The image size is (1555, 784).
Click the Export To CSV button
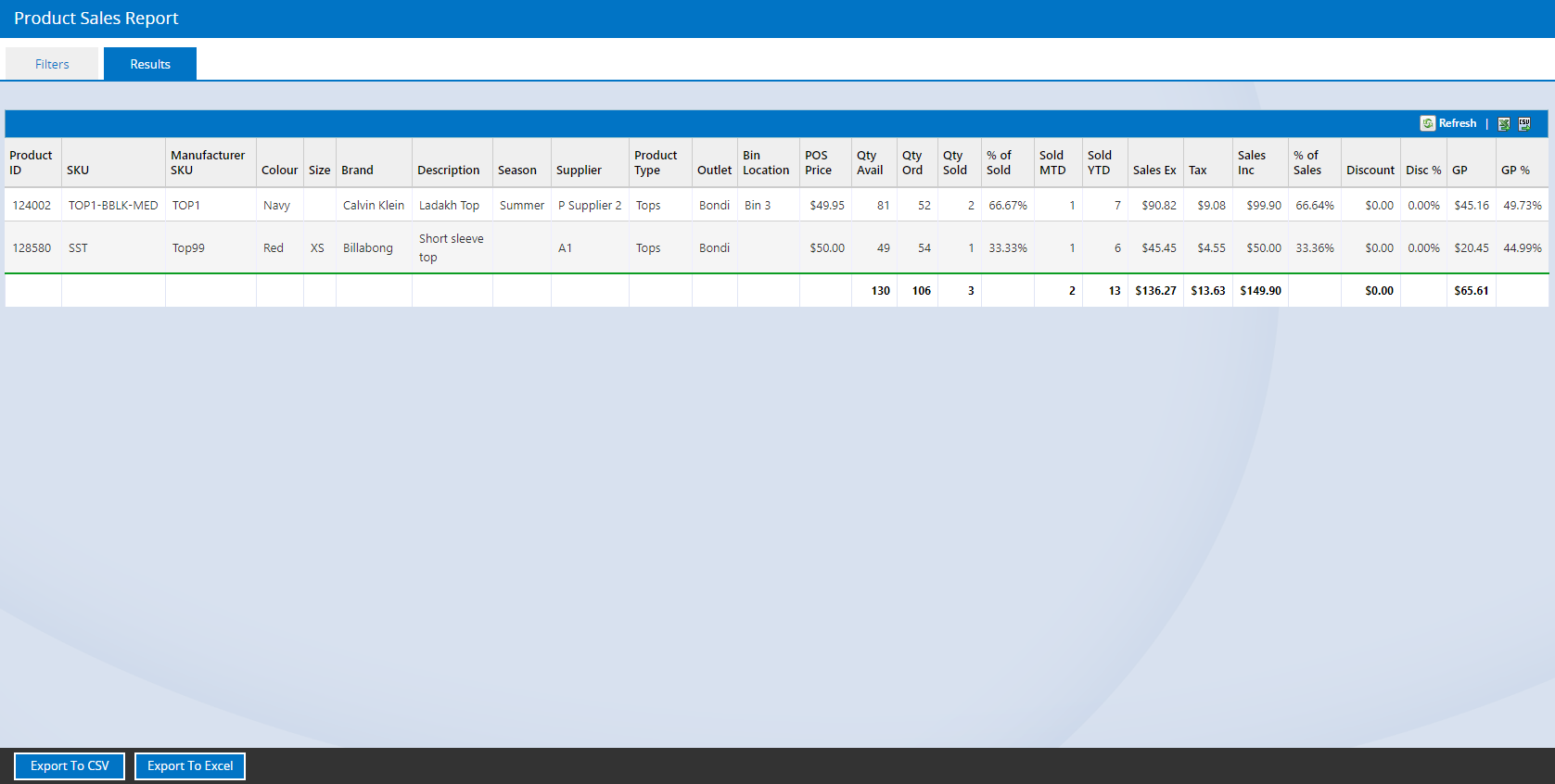pyautogui.click(x=70, y=766)
